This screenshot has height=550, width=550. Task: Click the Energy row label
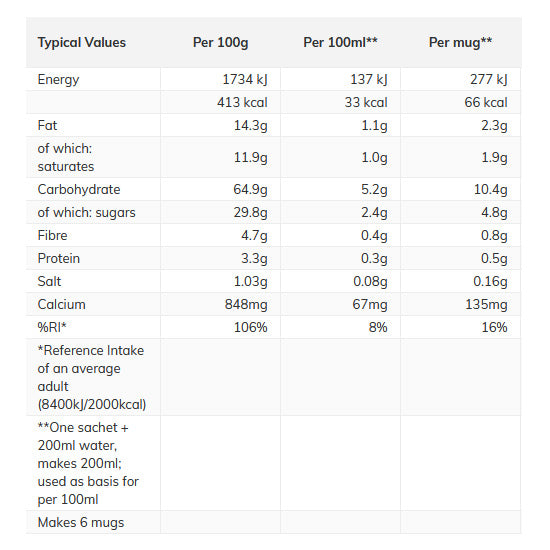(58, 80)
